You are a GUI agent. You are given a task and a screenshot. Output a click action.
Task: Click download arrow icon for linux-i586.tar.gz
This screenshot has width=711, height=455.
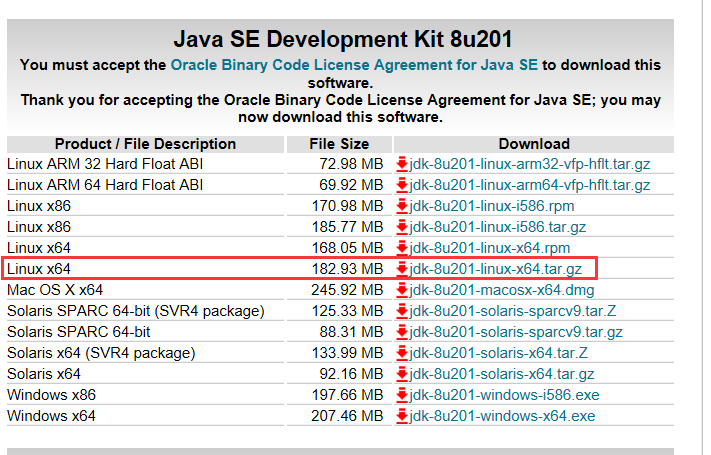point(402,227)
